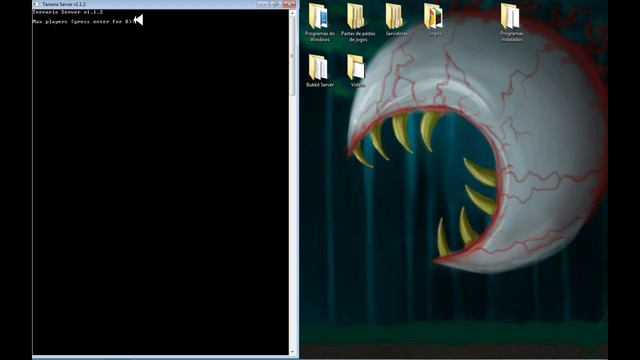The width and height of the screenshot is (640, 360).
Task: Maximize the Terraria Server window
Action: click(276, 4)
